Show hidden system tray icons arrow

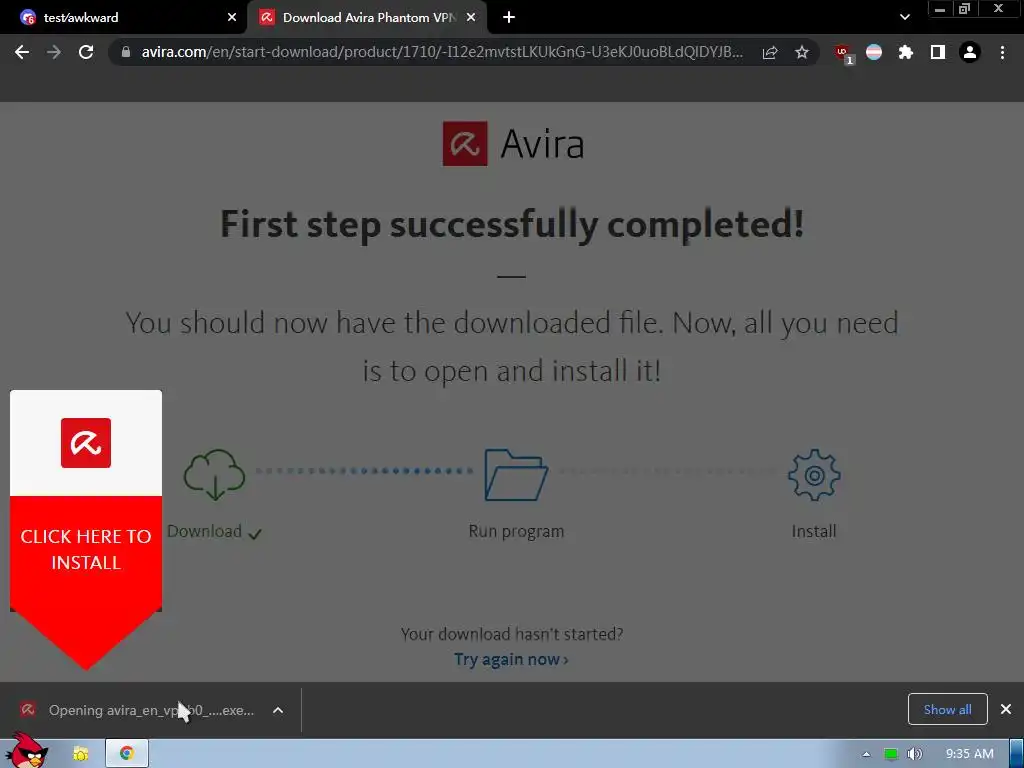tap(866, 754)
